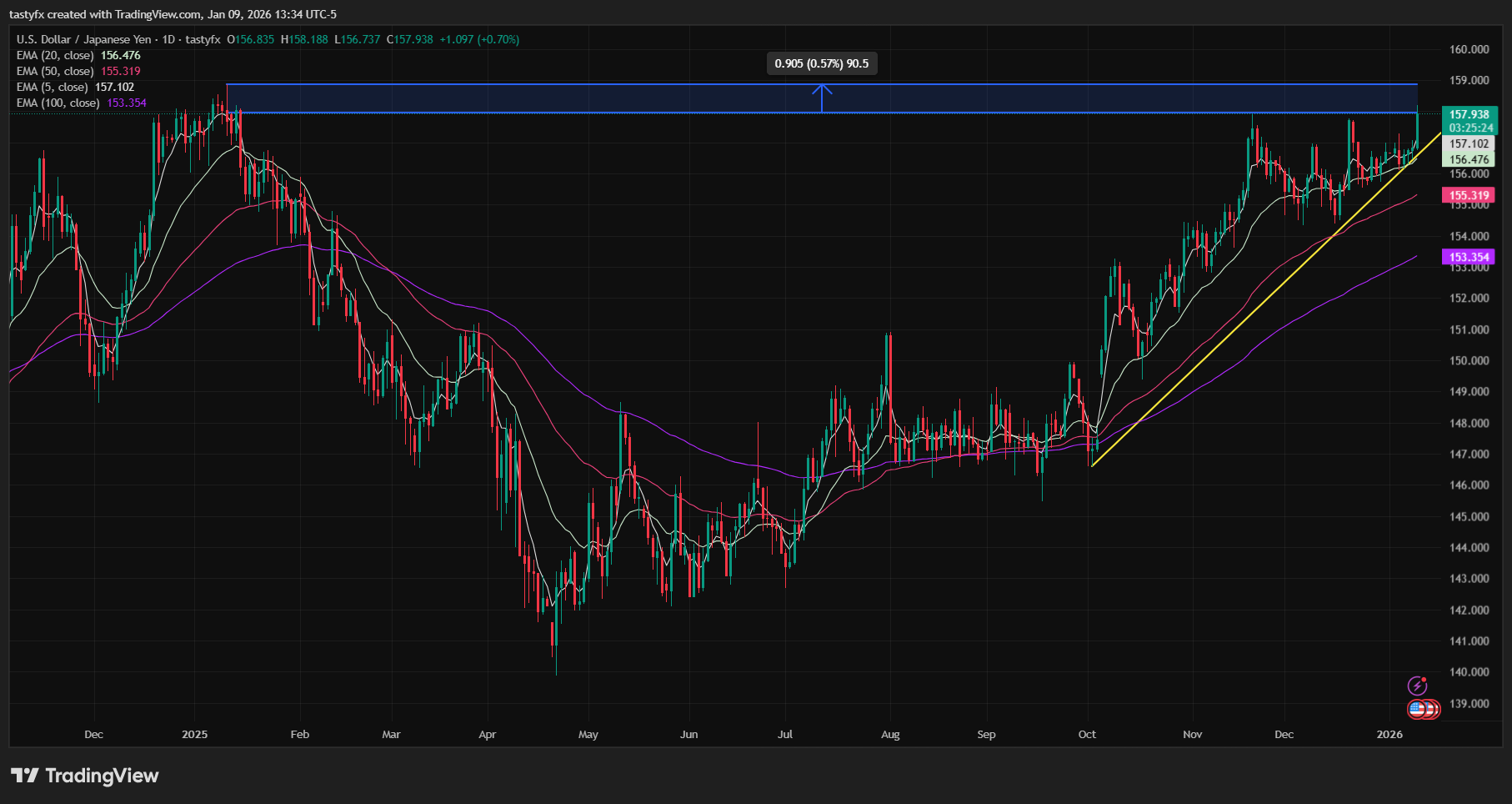This screenshot has width=1512, height=804.
Task: Toggle visibility of EMA (50, close)
Action: [58, 71]
